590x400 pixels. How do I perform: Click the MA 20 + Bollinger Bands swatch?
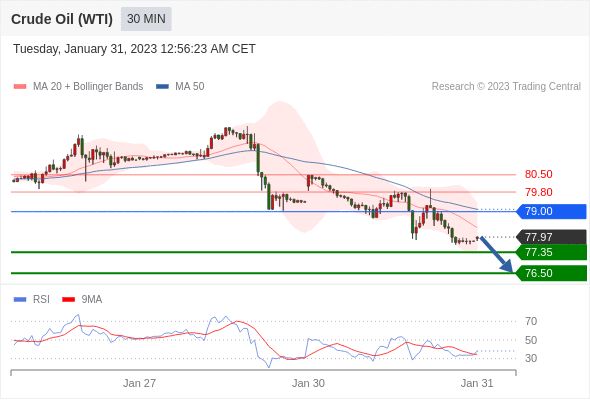(x=20, y=87)
